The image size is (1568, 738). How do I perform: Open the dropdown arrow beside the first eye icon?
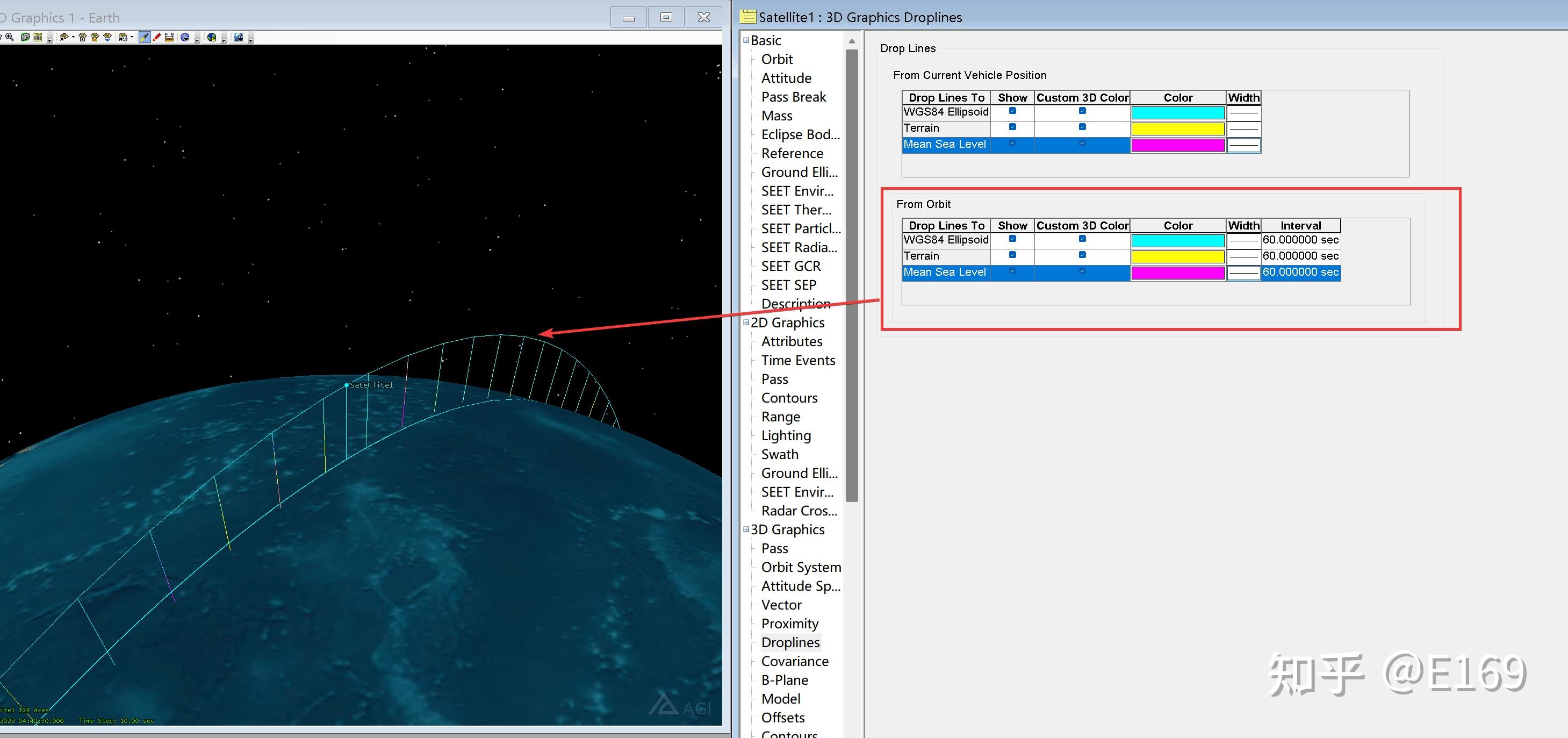73,37
